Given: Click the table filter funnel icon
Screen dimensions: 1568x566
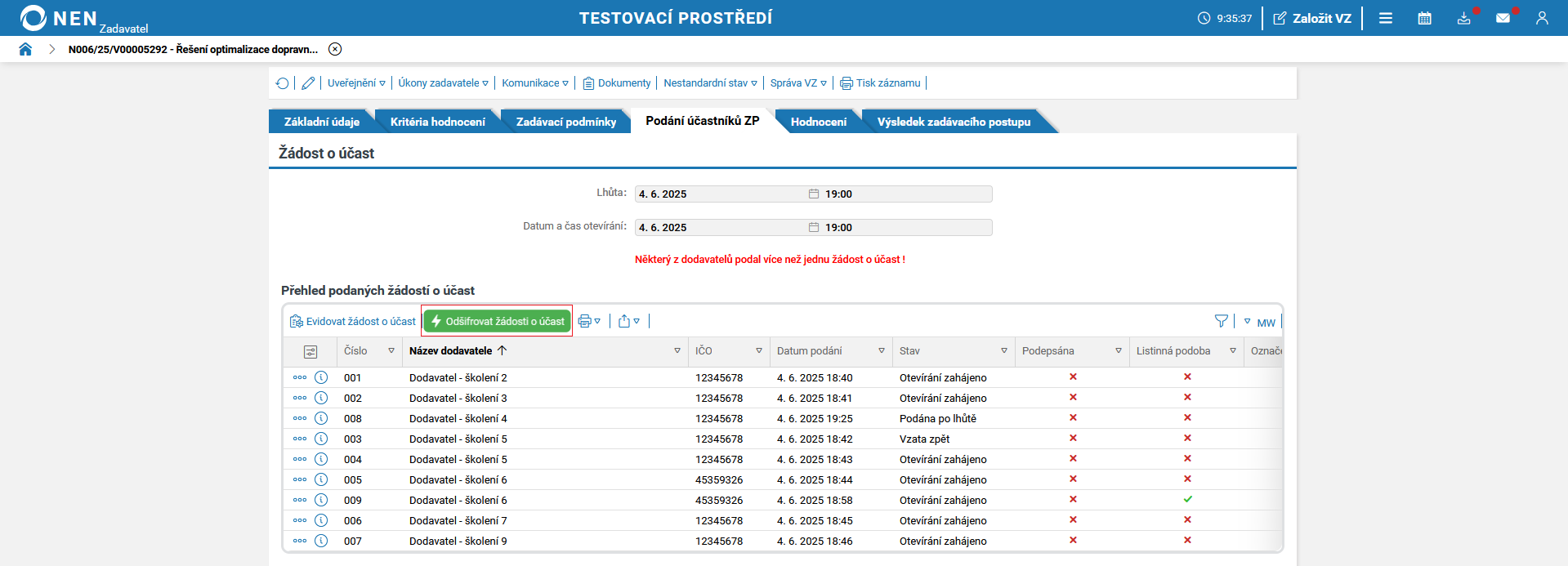Looking at the screenshot, I should (1222, 321).
